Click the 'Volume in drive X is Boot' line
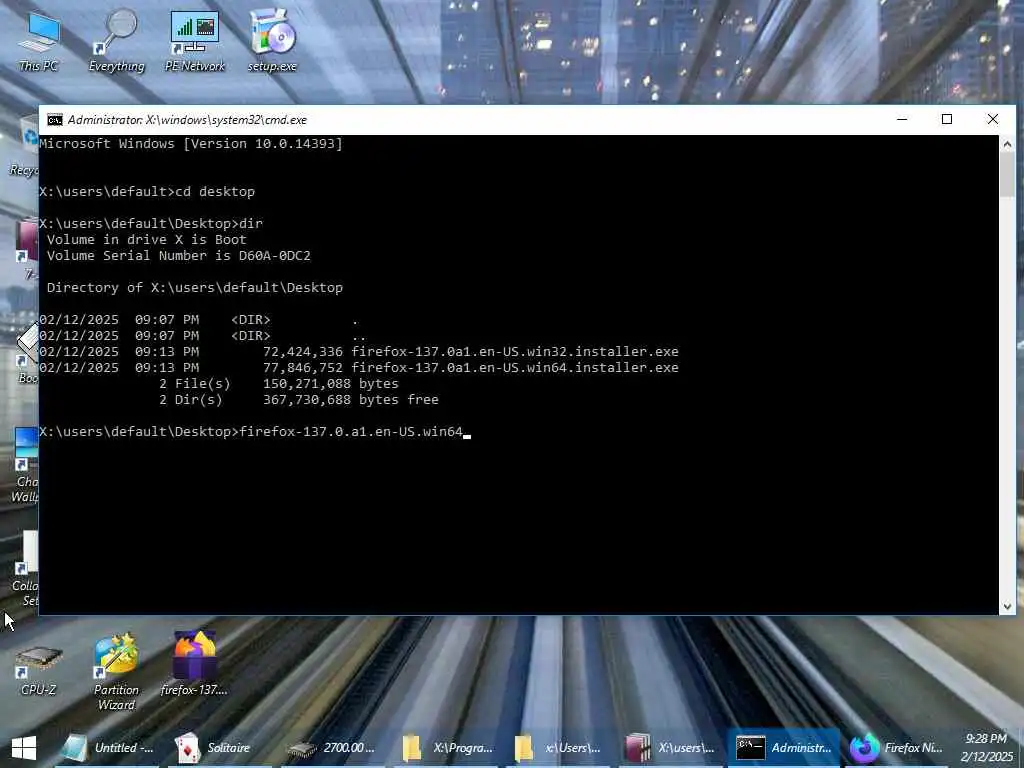Viewport: 1024px width, 768px height. [146, 240]
